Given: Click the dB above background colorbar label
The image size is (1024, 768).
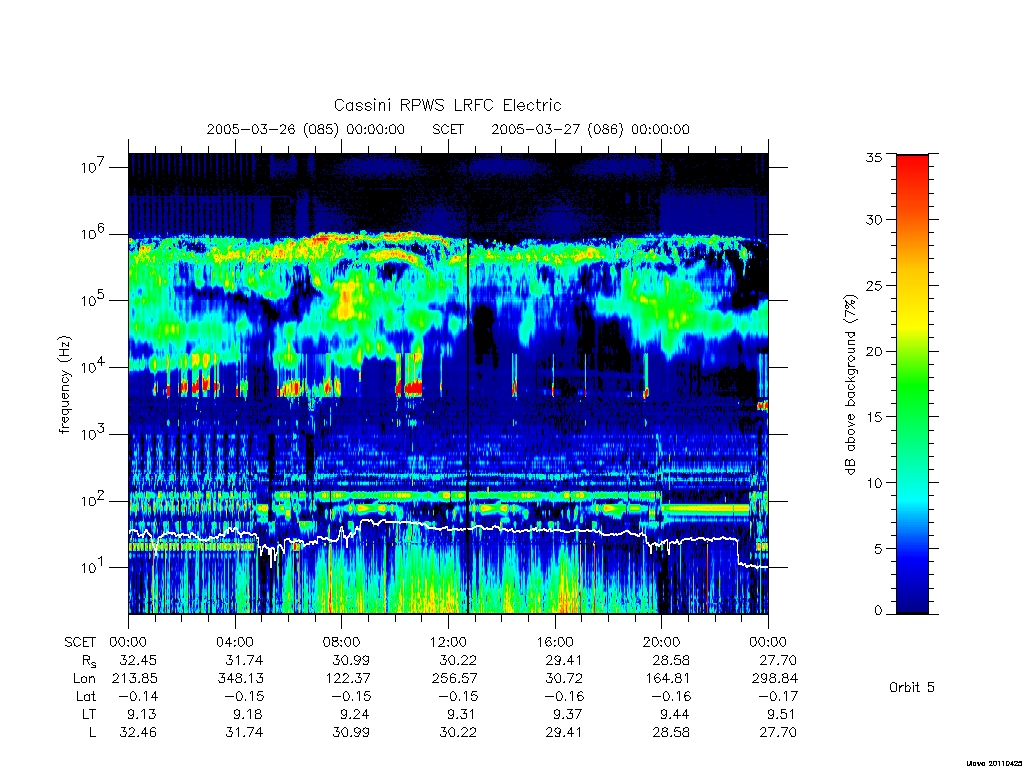Looking at the screenshot, I should click(850, 384).
